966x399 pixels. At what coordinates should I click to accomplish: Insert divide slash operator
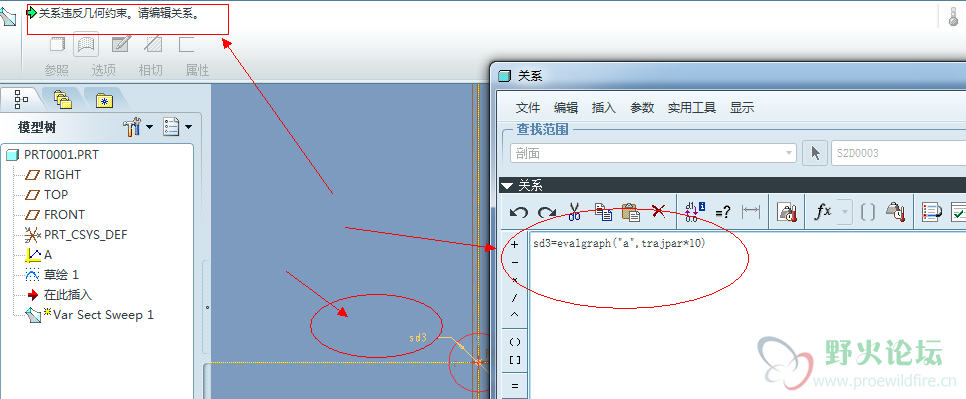click(515, 297)
